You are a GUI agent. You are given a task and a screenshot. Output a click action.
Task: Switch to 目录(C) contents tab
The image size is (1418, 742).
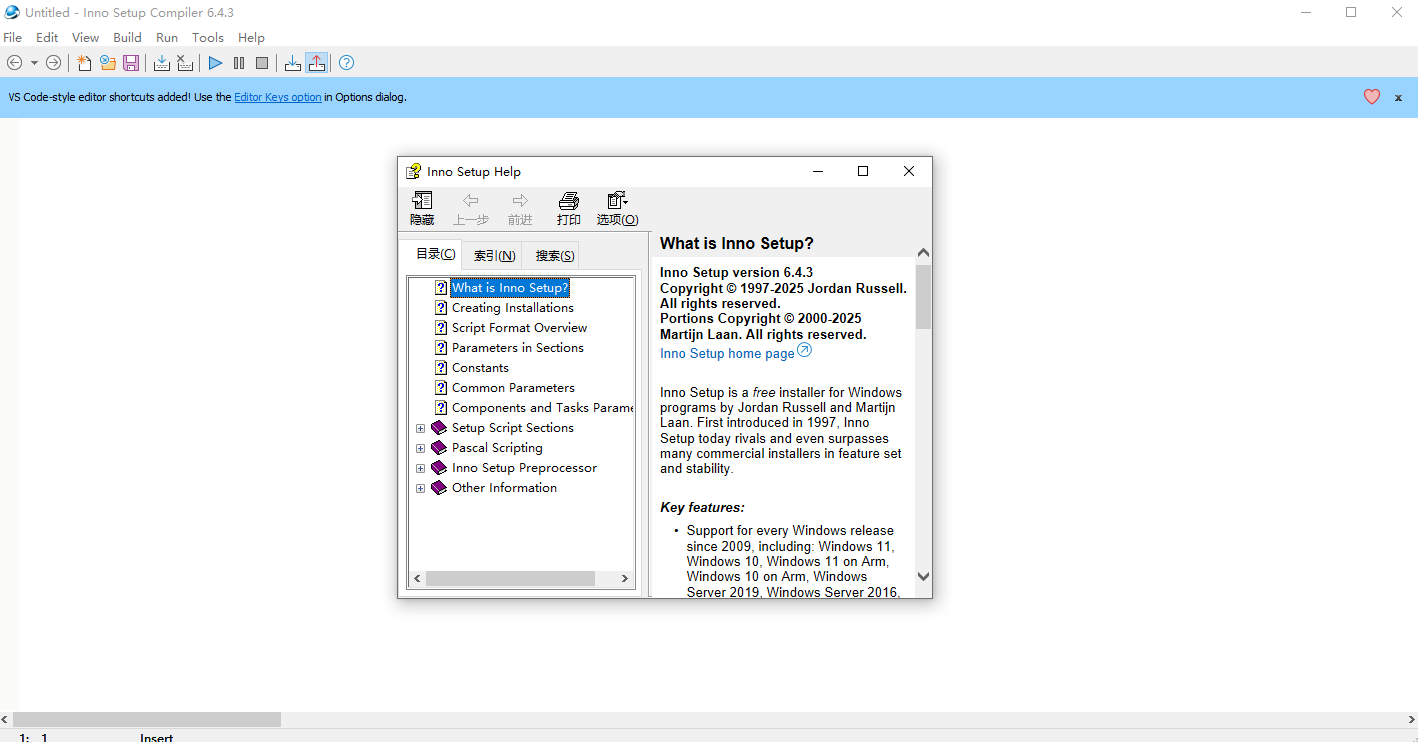point(436,254)
